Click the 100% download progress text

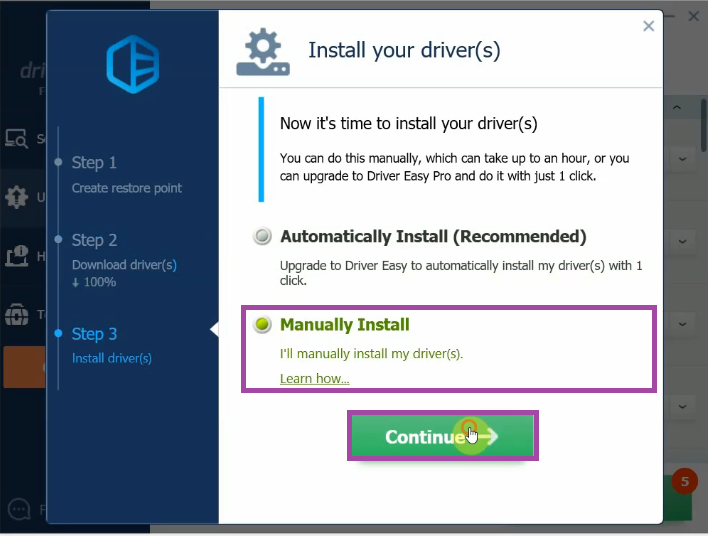94,282
